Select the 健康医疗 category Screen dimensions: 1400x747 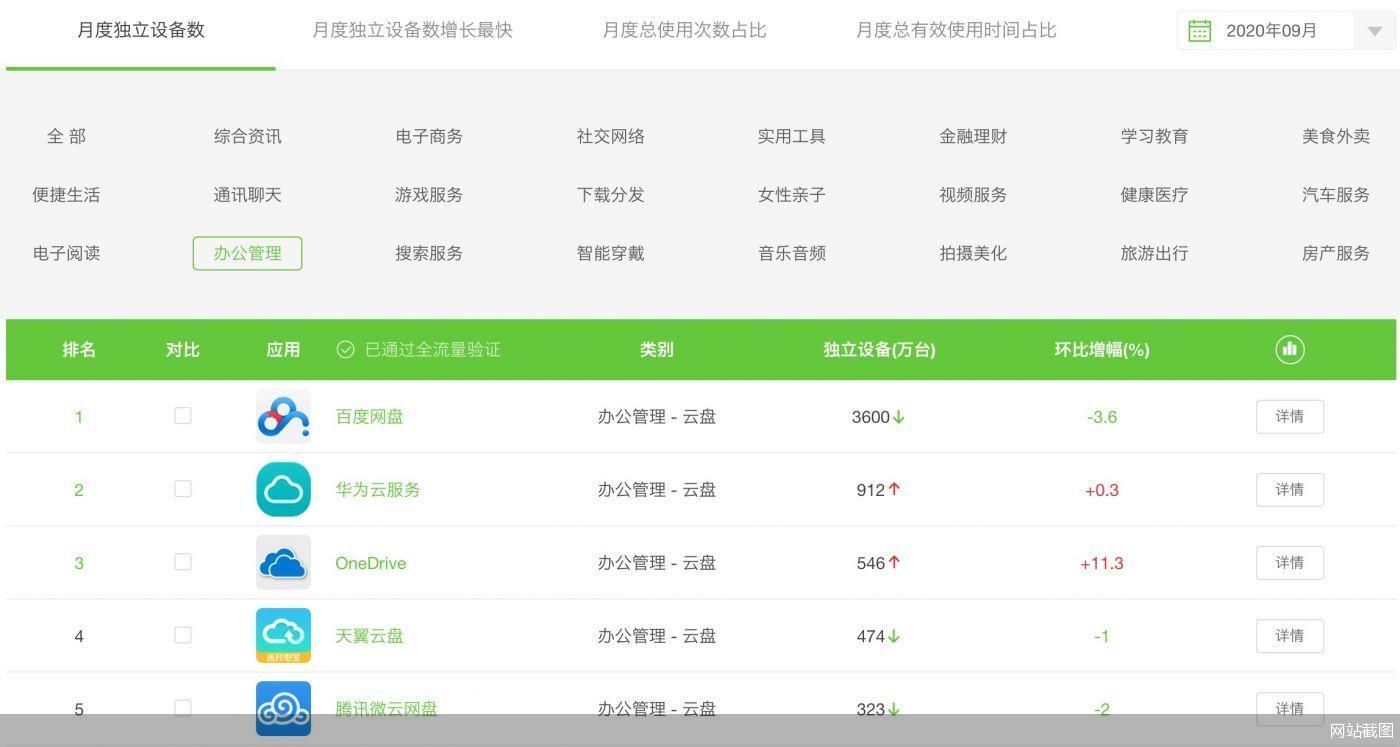pos(1154,195)
